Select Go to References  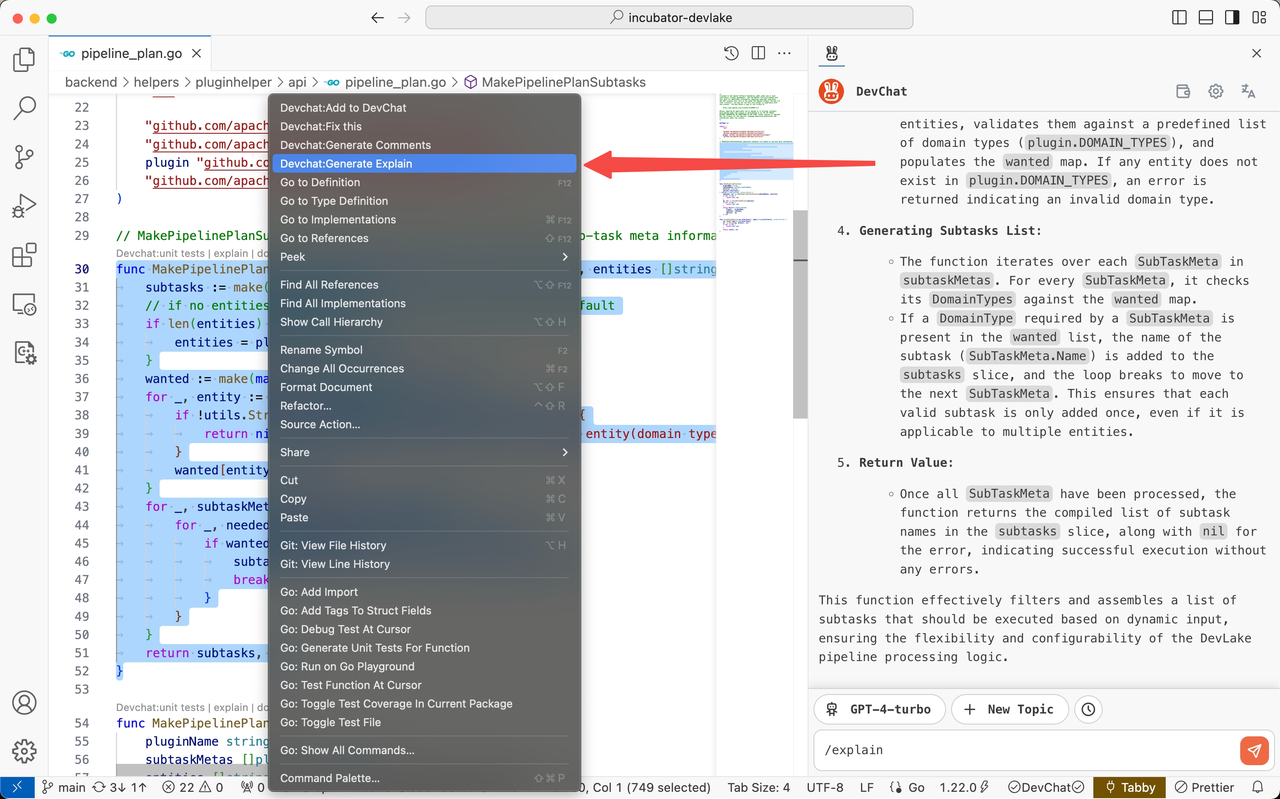(x=424, y=238)
